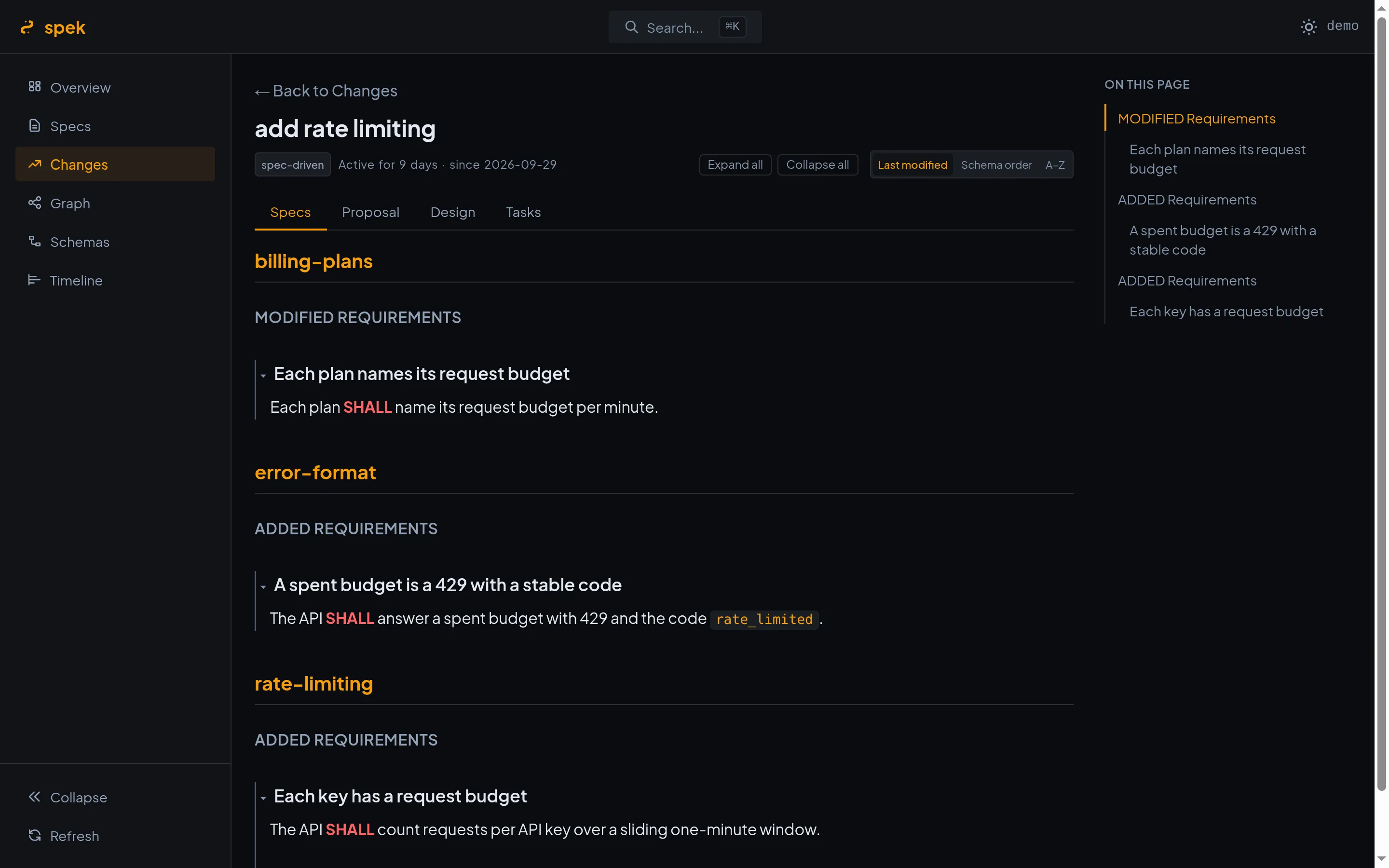The image size is (1389, 868).
Task: Open the error-format spec heading link
Action: click(x=315, y=473)
